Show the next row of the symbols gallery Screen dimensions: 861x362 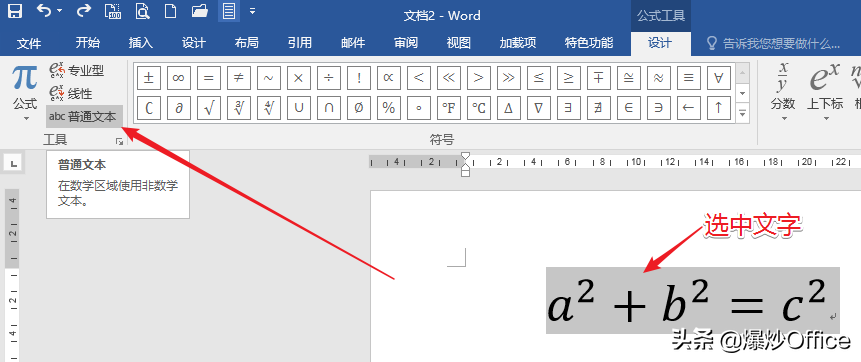[x=742, y=92]
